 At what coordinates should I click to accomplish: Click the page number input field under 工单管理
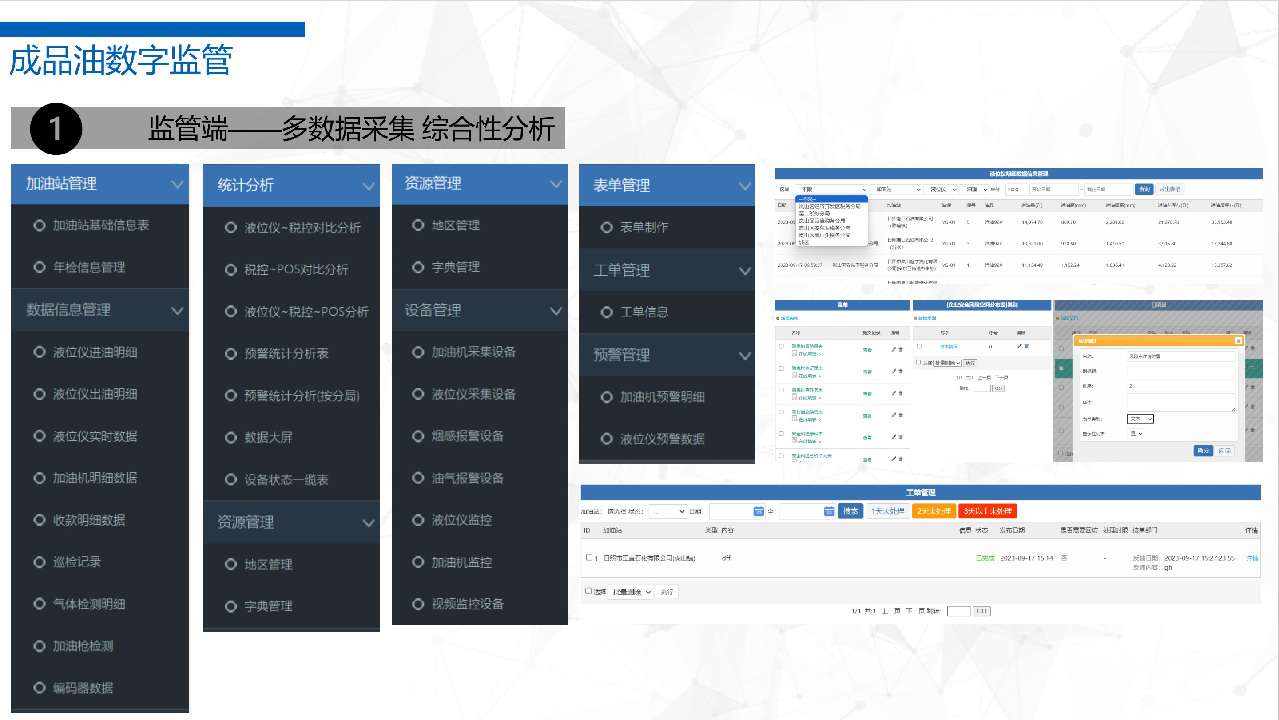coord(957,611)
